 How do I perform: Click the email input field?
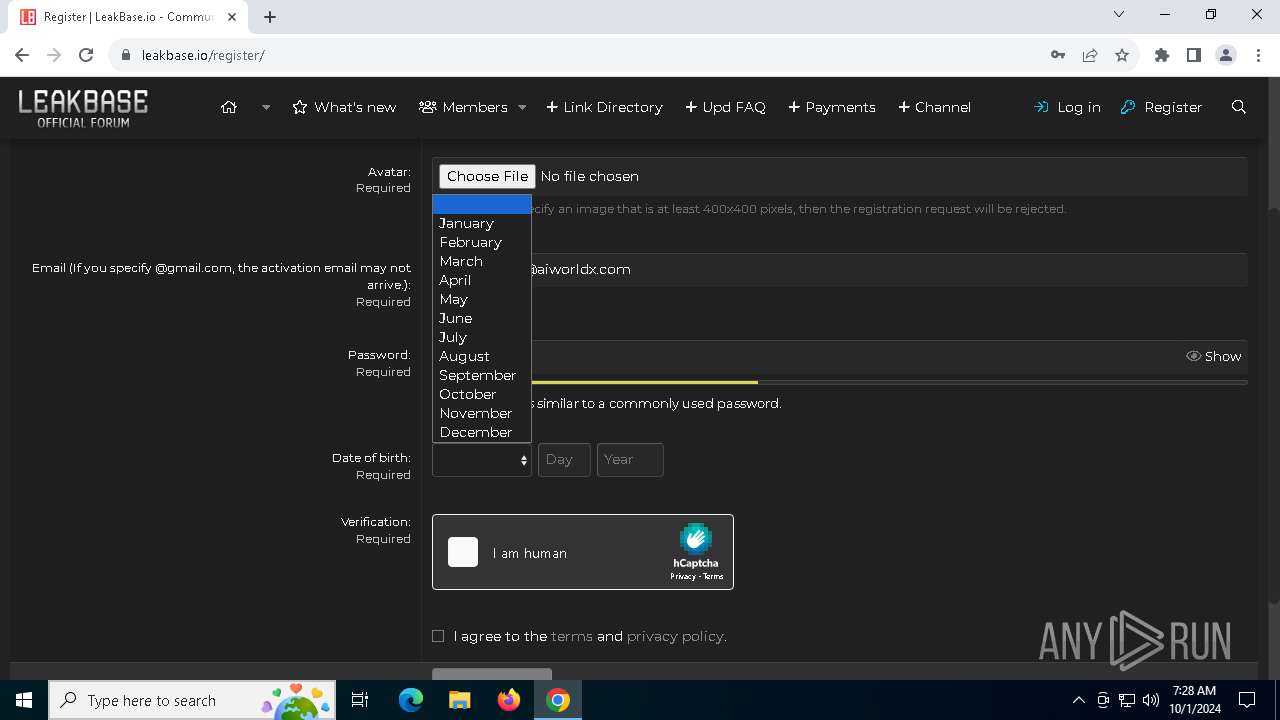(x=840, y=270)
